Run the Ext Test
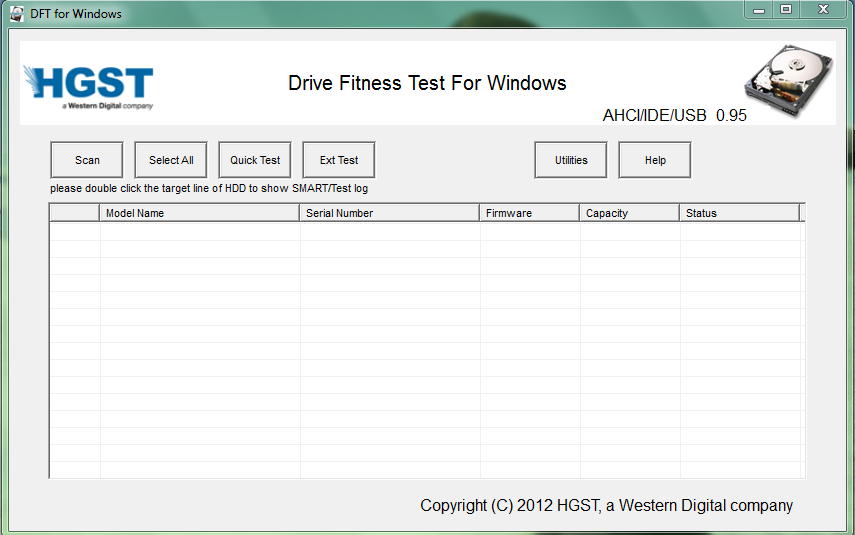Viewport: 855px width, 535px height. click(339, 160)
